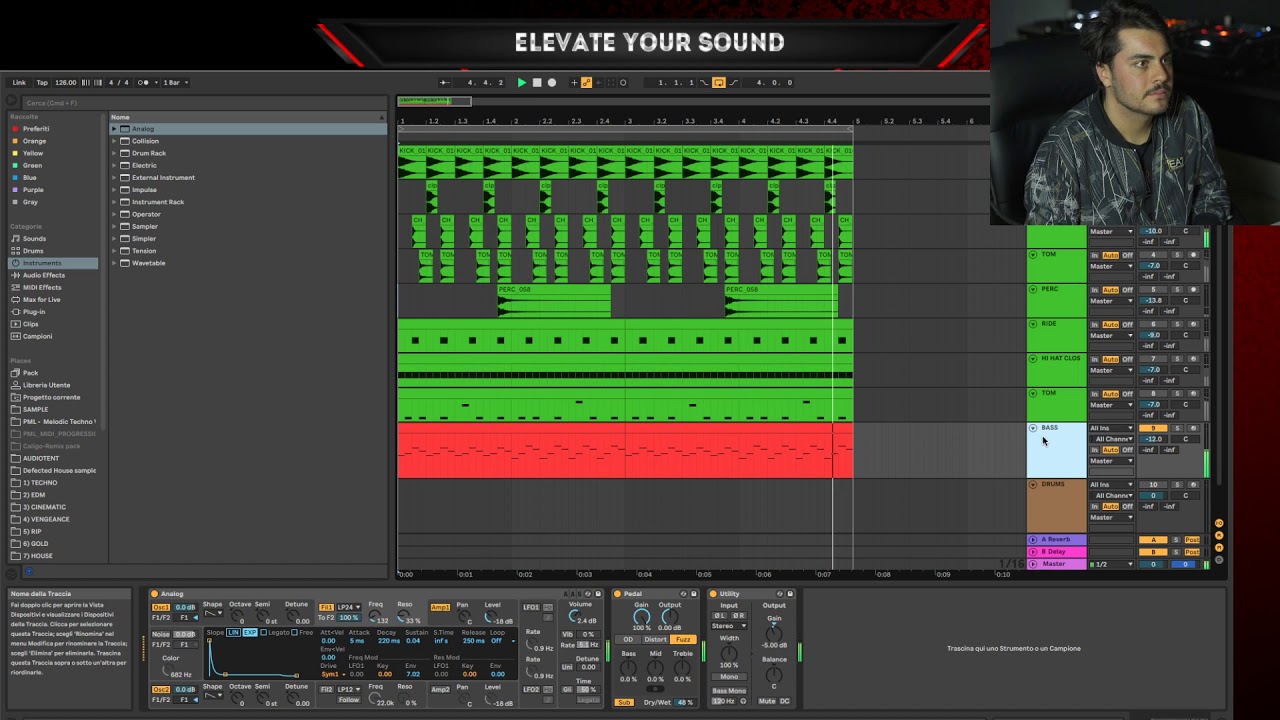This screenshot has width=1280, height=720.
Task: Toggle the Automation Arm icon
Action: (x=586, y=82)
